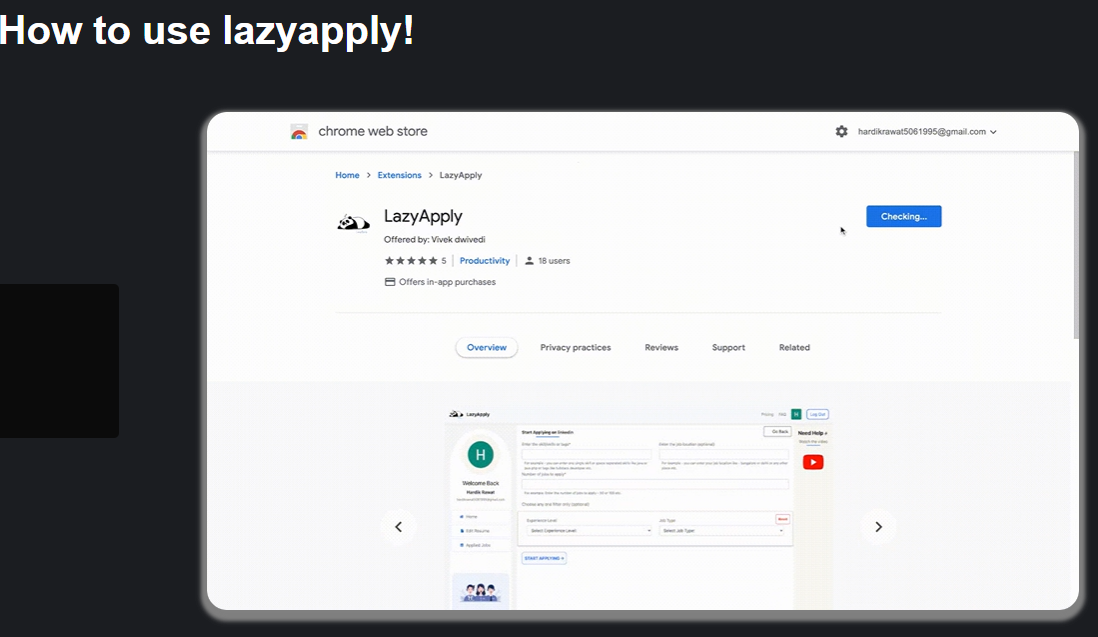Select the Support tab
The width and height of the screenshot is (1098, 637).
tap(728, 348)
